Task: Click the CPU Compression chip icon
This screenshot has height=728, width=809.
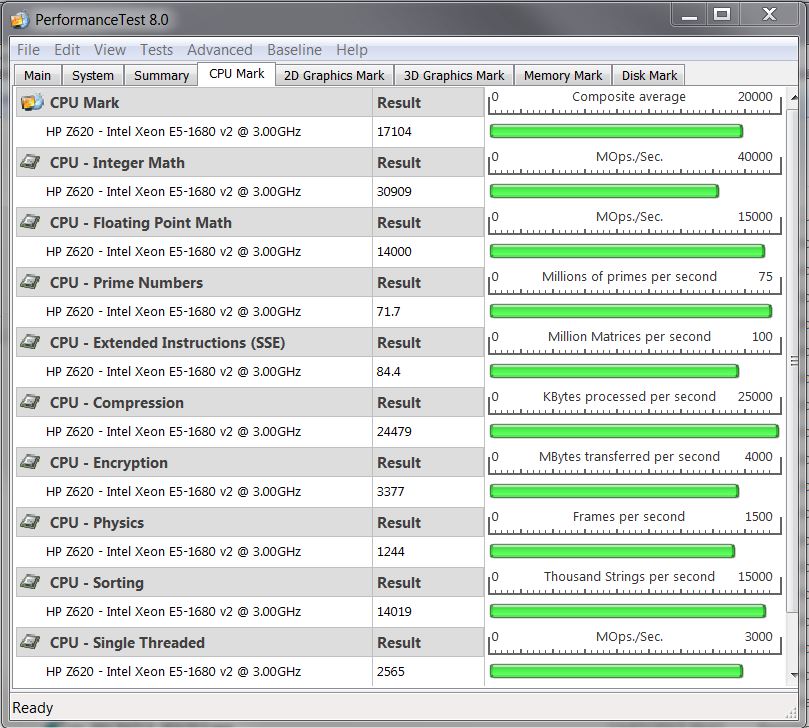Action: point(30,401)
